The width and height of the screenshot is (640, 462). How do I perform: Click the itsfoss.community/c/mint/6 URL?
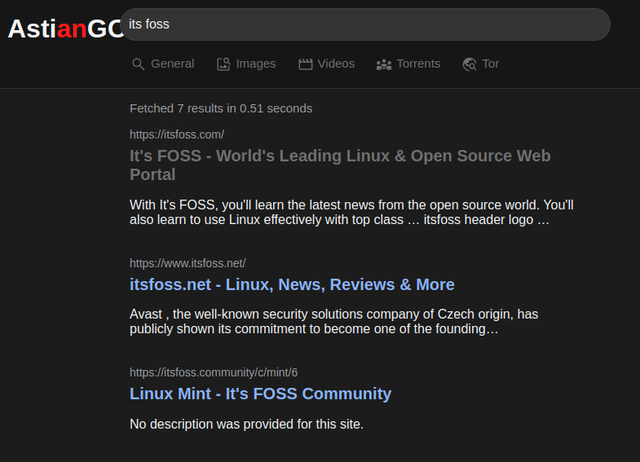pos(214,372)
